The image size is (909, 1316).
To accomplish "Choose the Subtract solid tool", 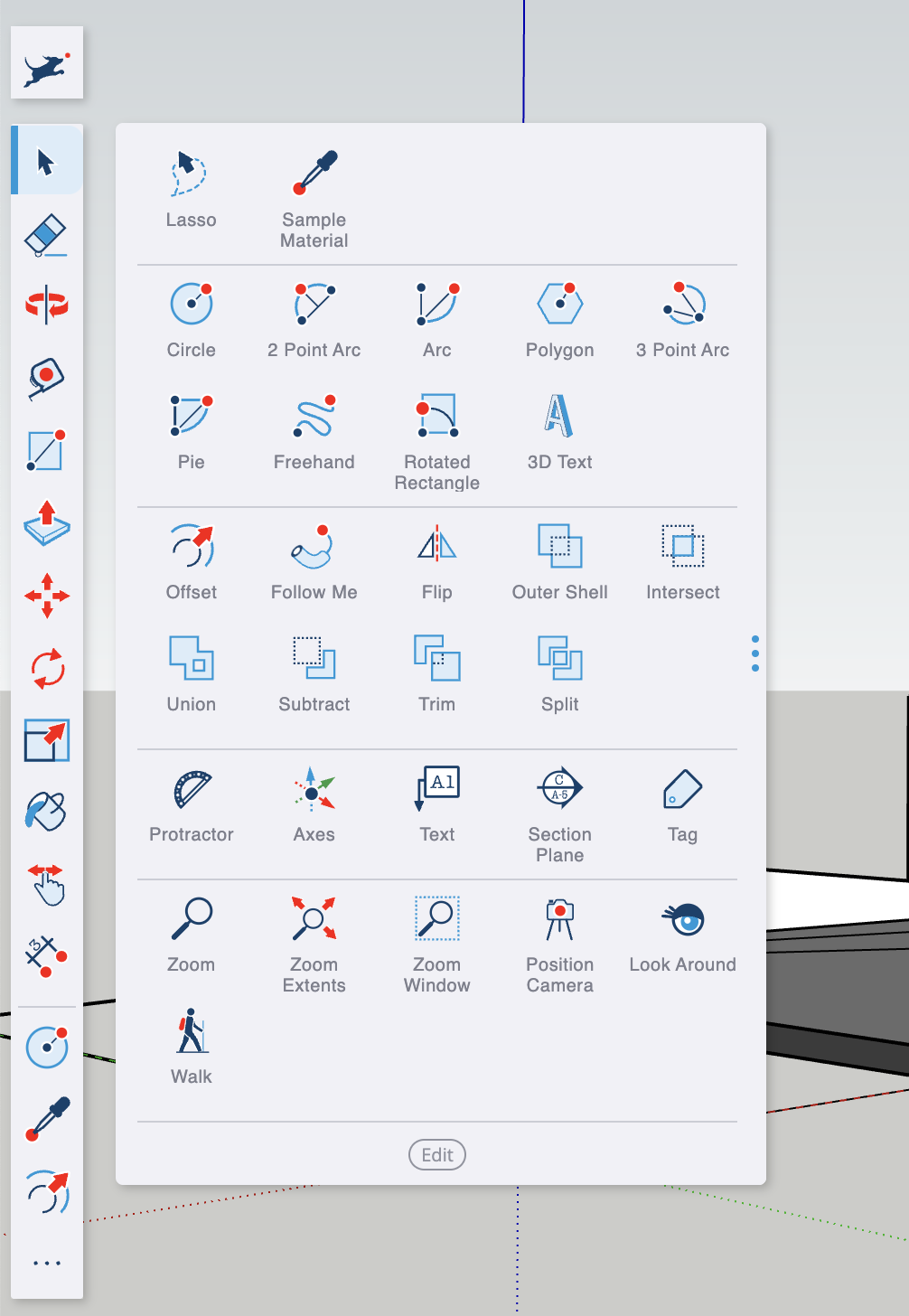I will (x=314, y=675).
